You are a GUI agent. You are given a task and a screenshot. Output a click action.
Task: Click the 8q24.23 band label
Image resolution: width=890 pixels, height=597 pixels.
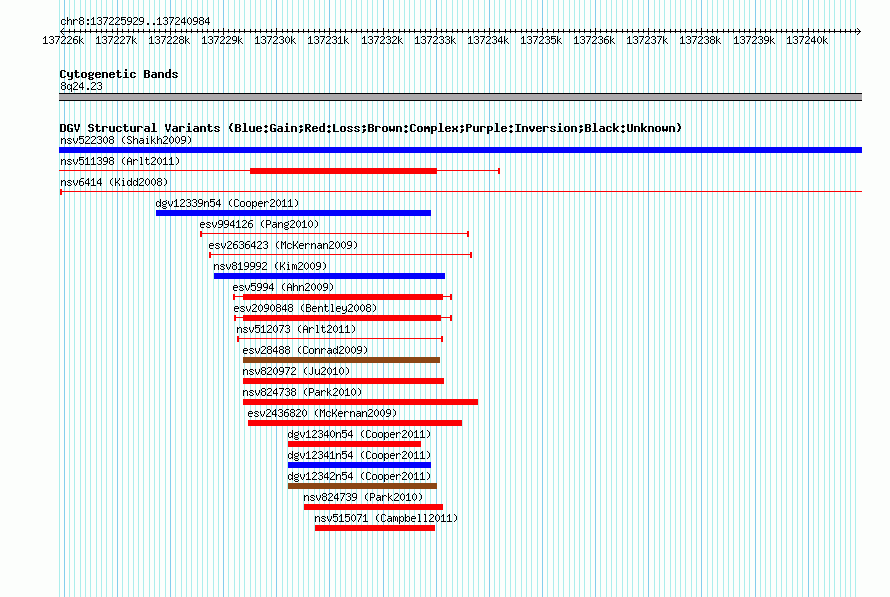point(81,86)
